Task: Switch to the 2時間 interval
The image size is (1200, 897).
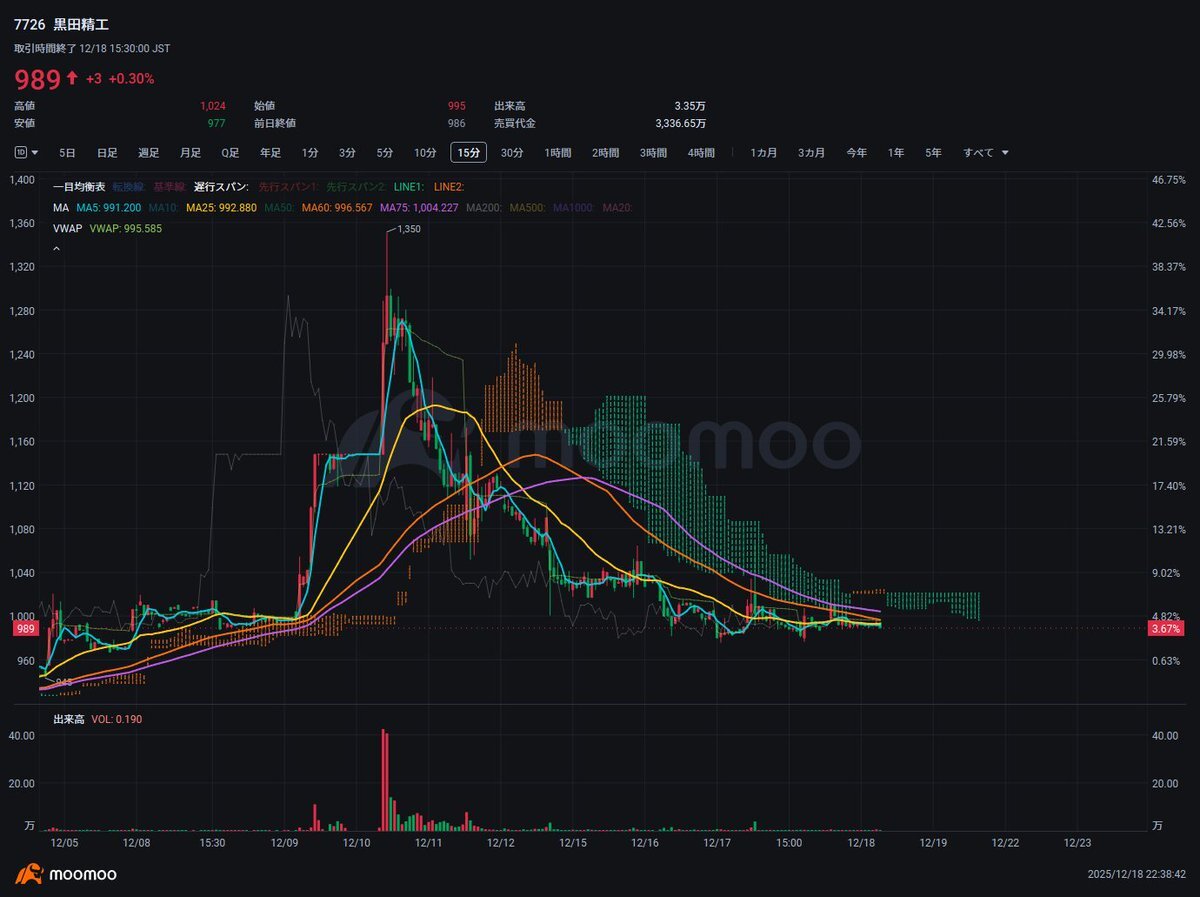Action: coord(605,153)
